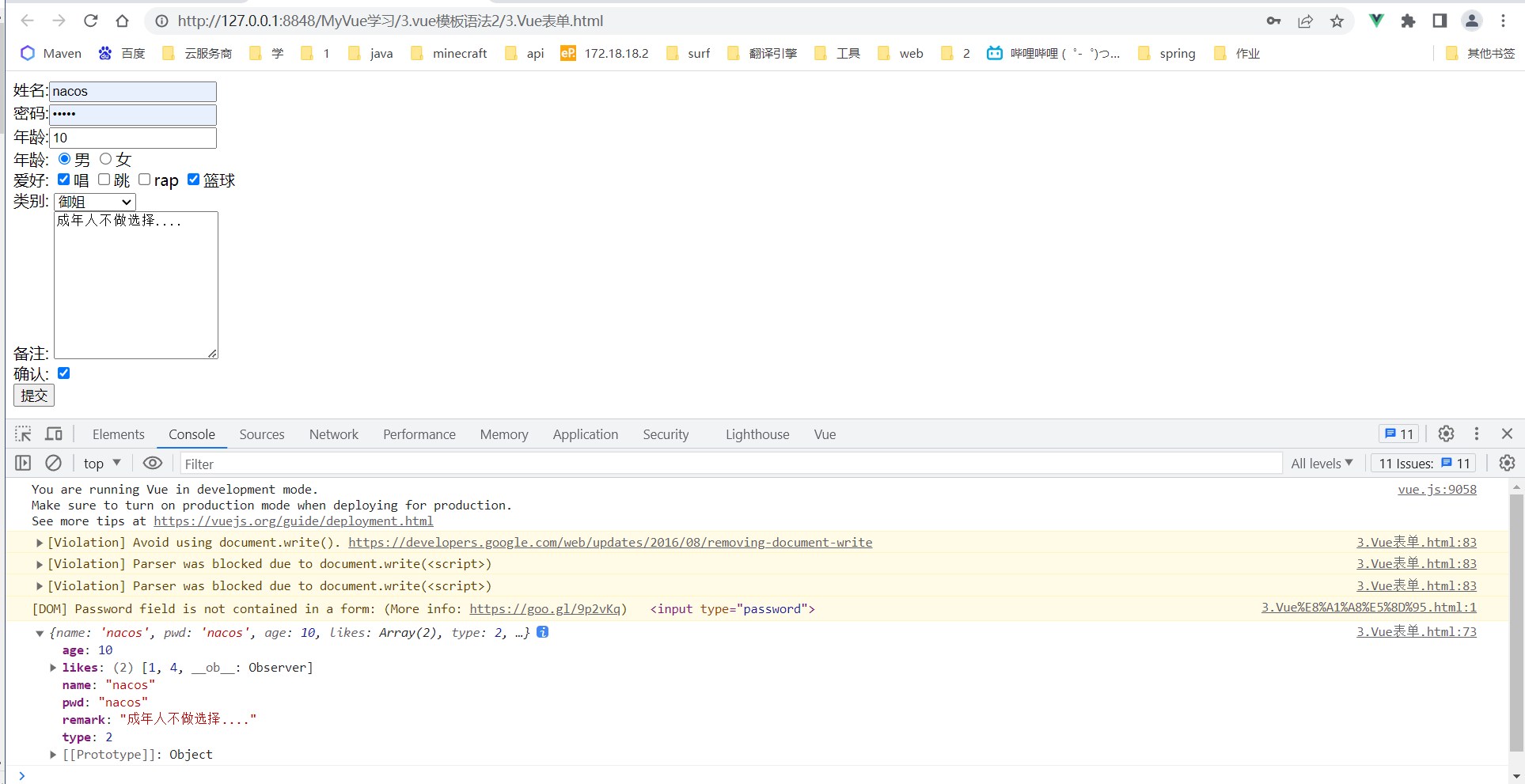Open the 11 messages issues badge
1525x784 pixels.
pyautogui.click(x=1399, y=434)
